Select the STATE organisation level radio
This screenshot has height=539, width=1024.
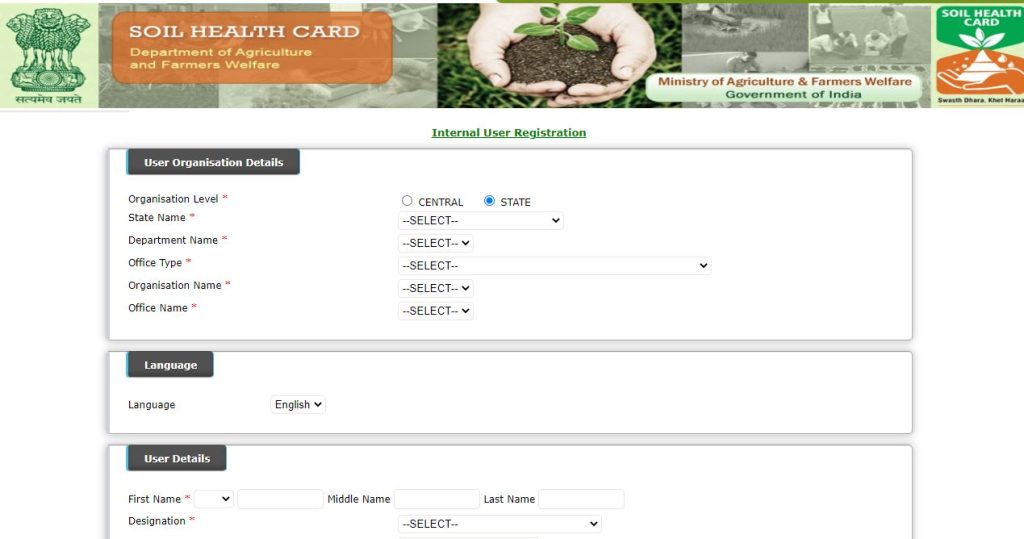pyautogui.click(x=489, y=201)
